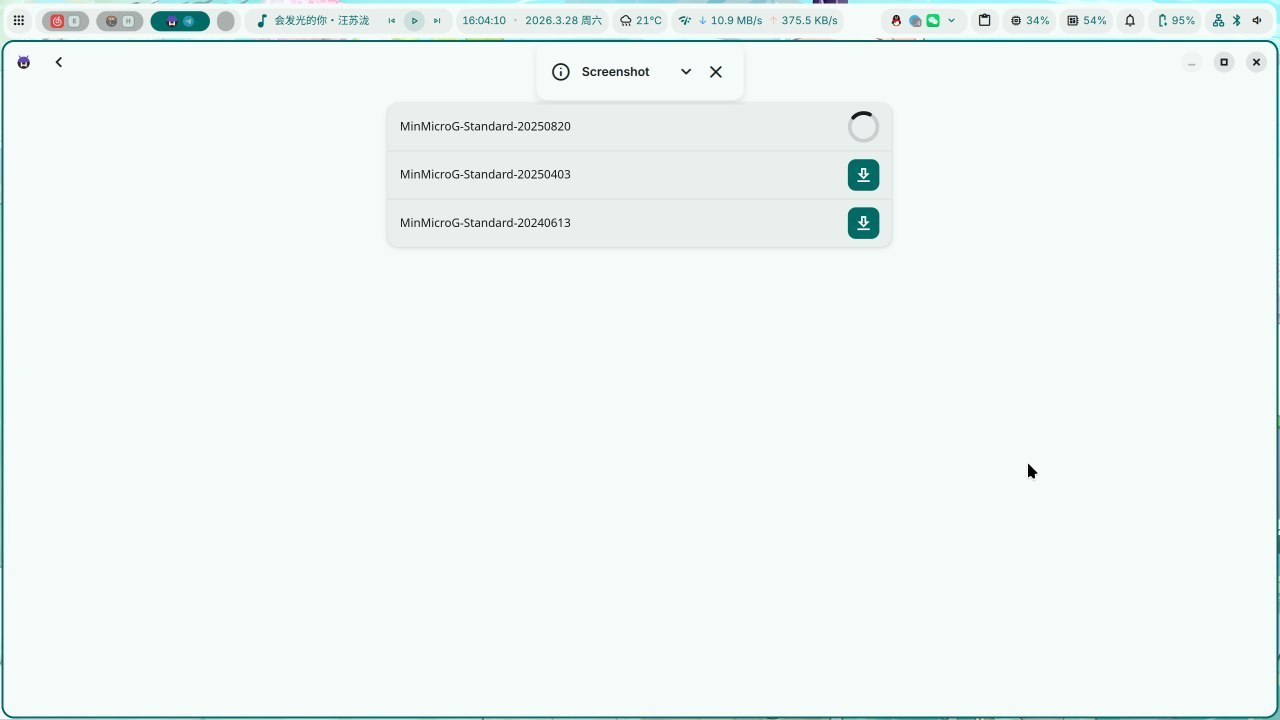The width and height of the screenshot is (1280, 720).
Task: Play the current music track
Action: [x=414, y=20]
